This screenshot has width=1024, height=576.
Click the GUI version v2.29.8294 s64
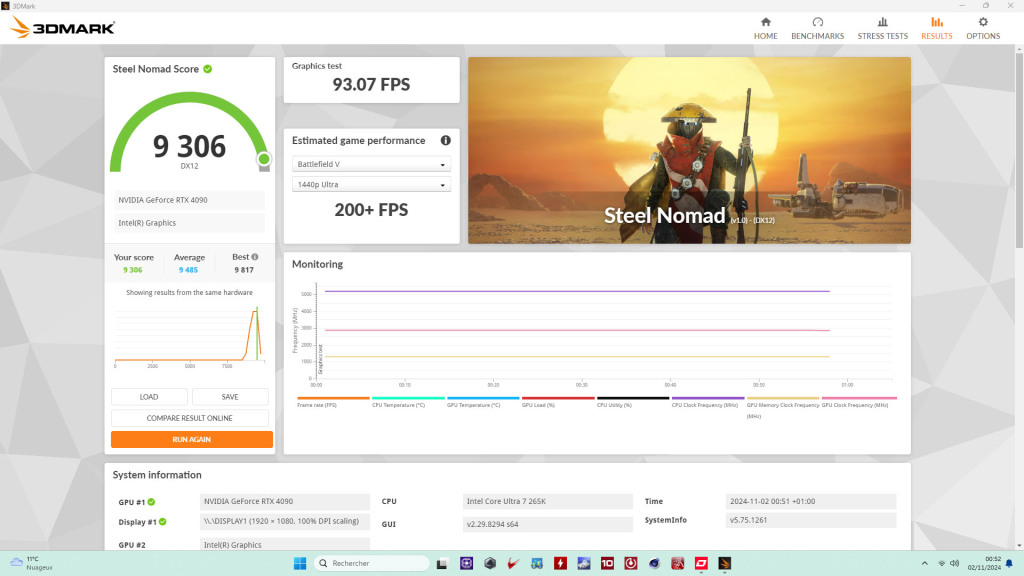pyautogui.click(x=547, y=524)
